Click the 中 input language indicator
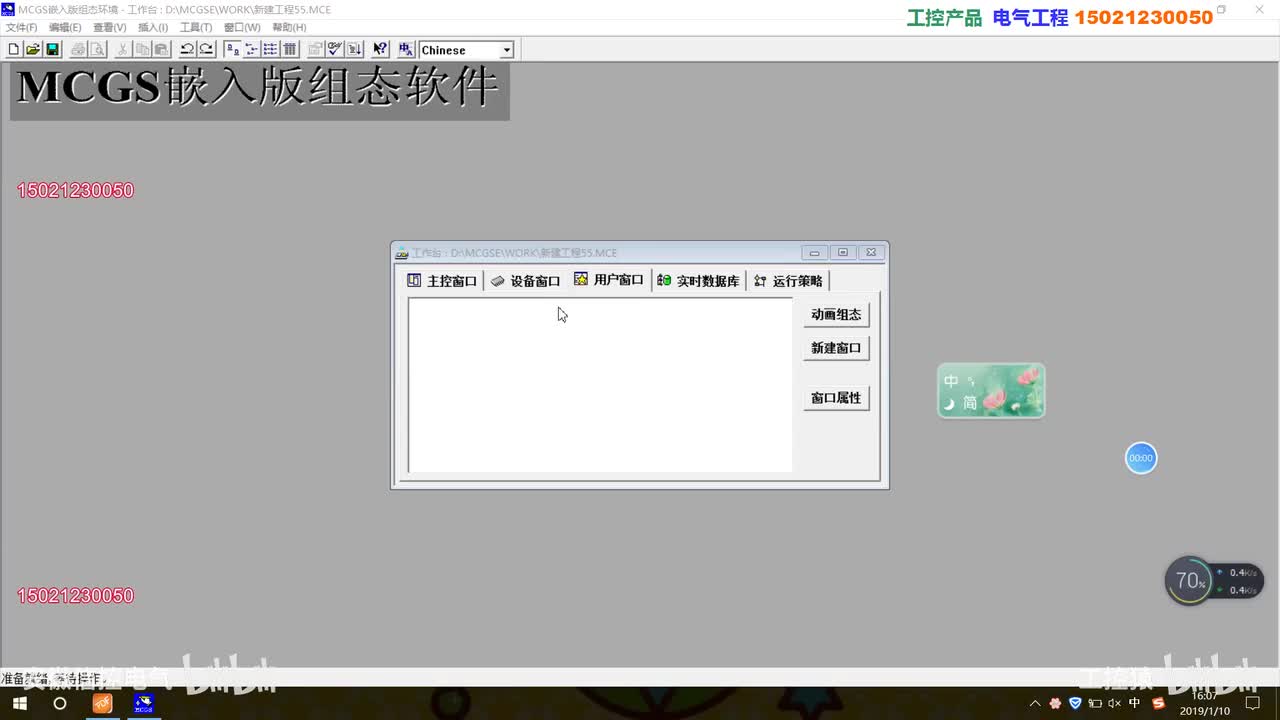Viewport: 1280px width, 720px height. (x=1134, y=703)
